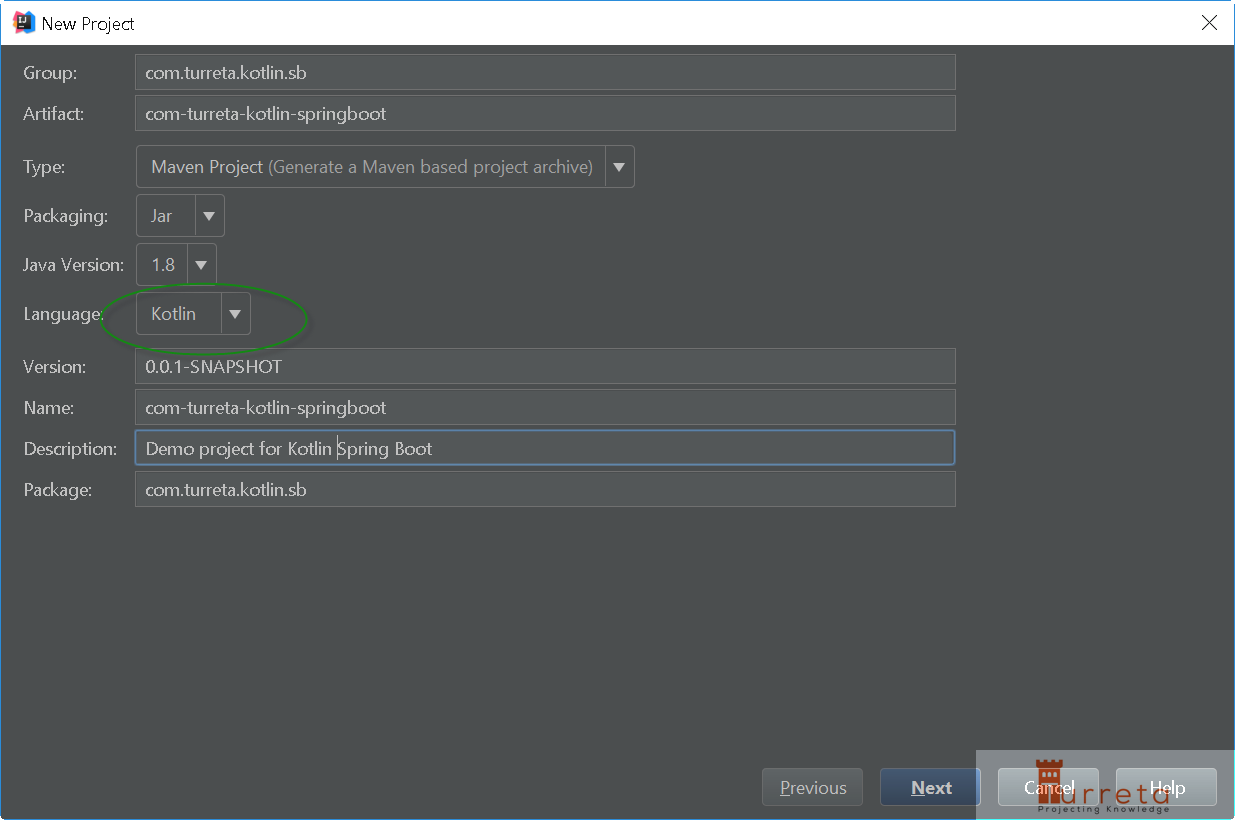Image resolution: width=1235 pixels, height=820 pixels.
Task: Click the Packaging label
Action: pos(65,216)
